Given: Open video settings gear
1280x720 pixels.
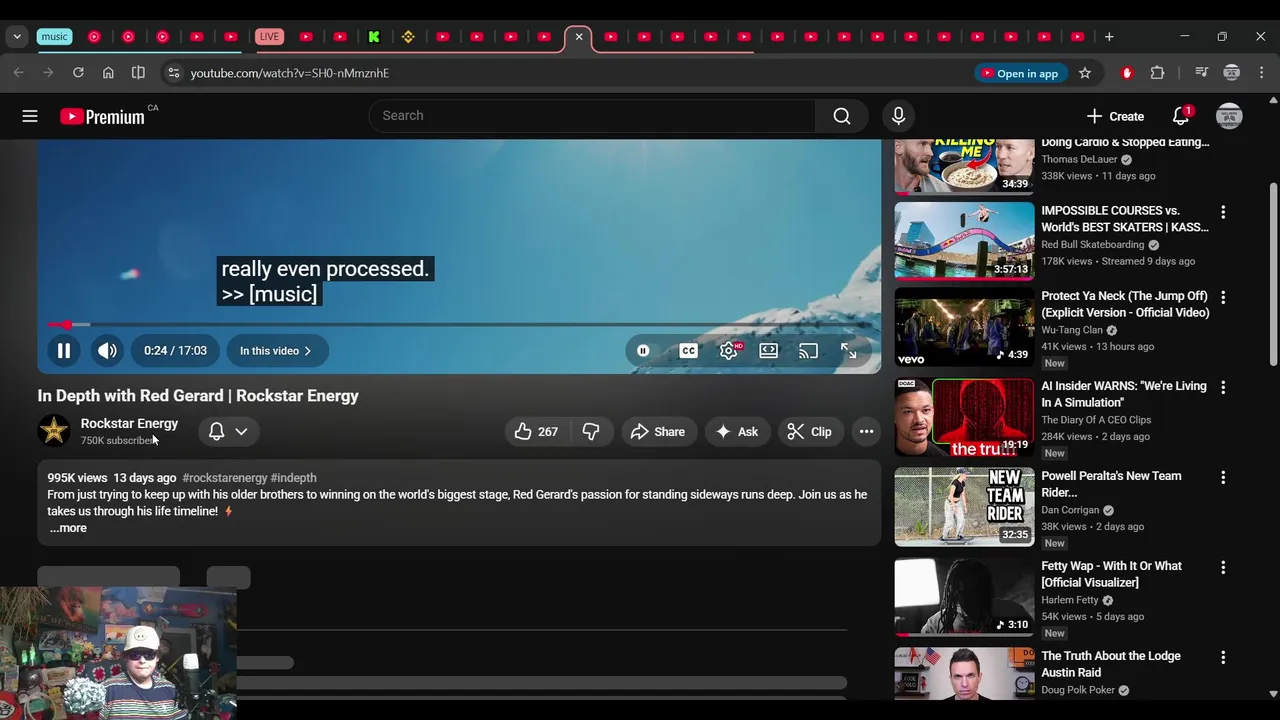Looking at the screenshot, I should click(729, 351).
